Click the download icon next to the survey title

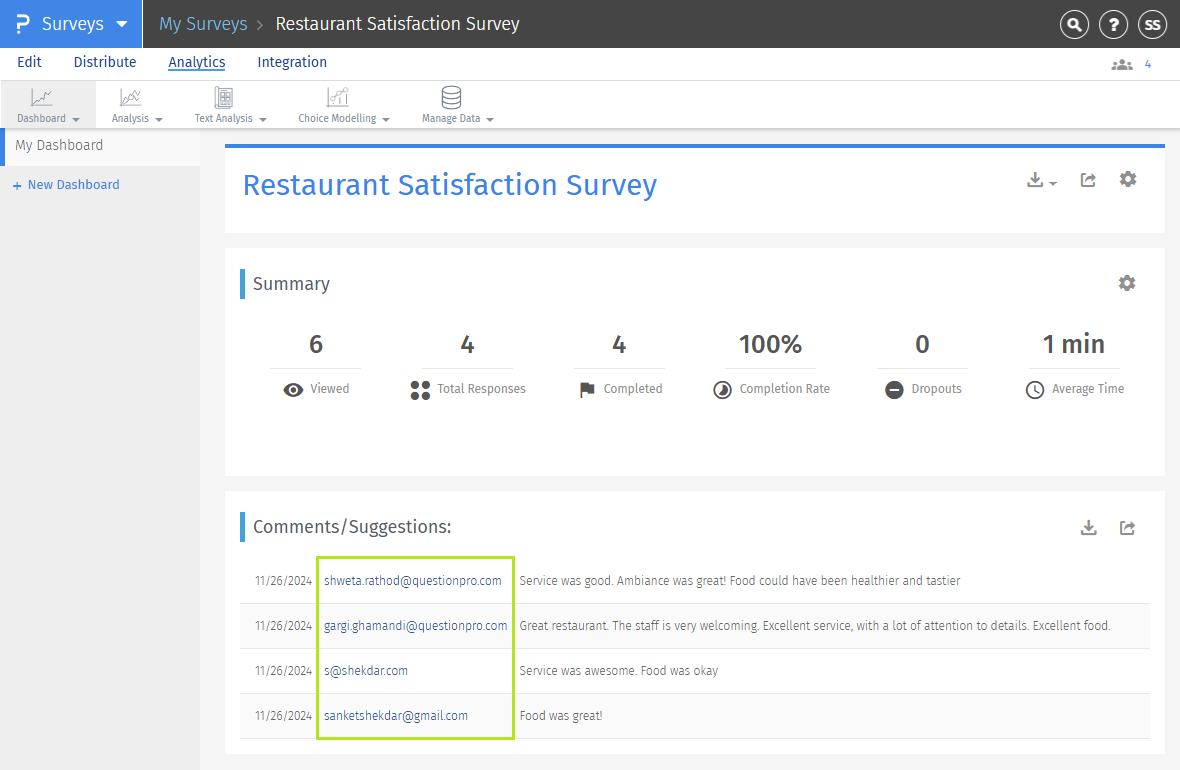coord(1035,179)
